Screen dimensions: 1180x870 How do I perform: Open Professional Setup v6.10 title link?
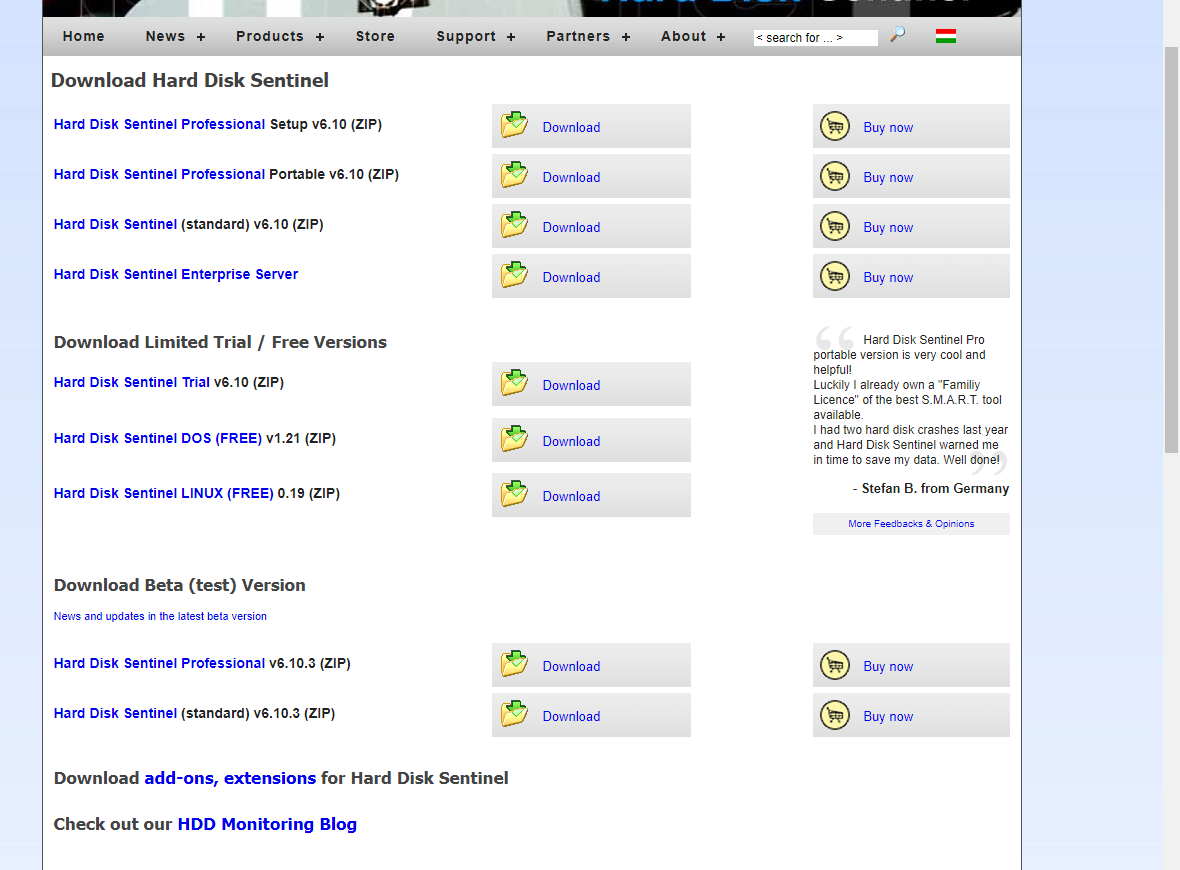tap(160, 124)
